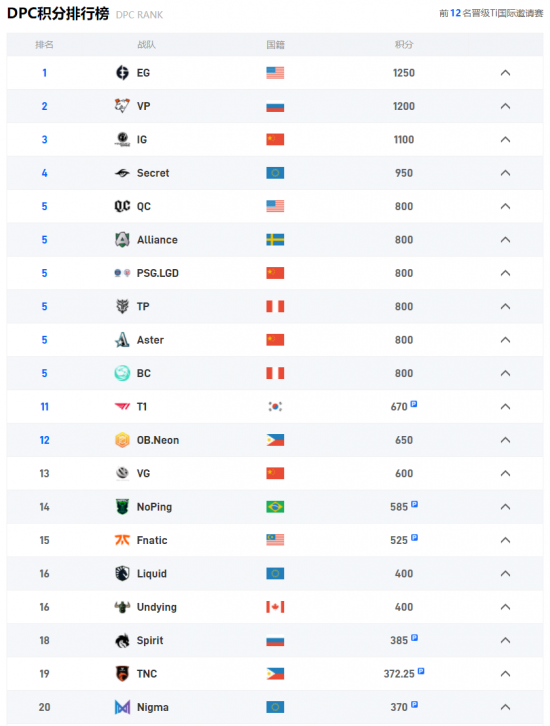Expand the Undying row chevron
Screen dimensions: 550x726
point(506,607)
